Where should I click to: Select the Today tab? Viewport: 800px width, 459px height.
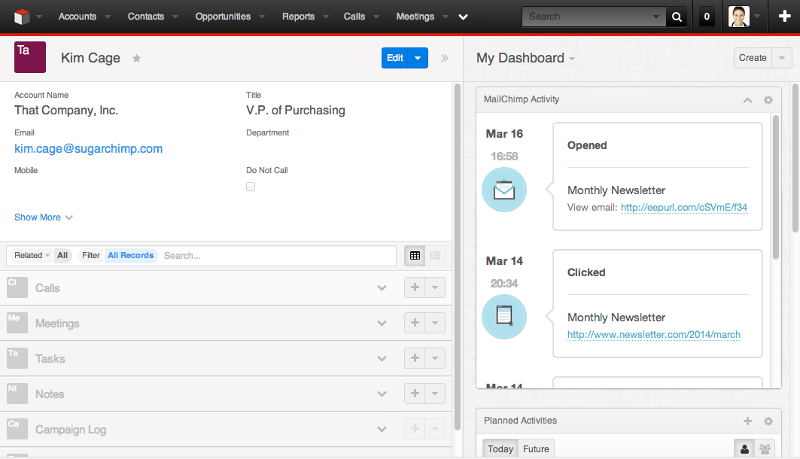(500, 449)
